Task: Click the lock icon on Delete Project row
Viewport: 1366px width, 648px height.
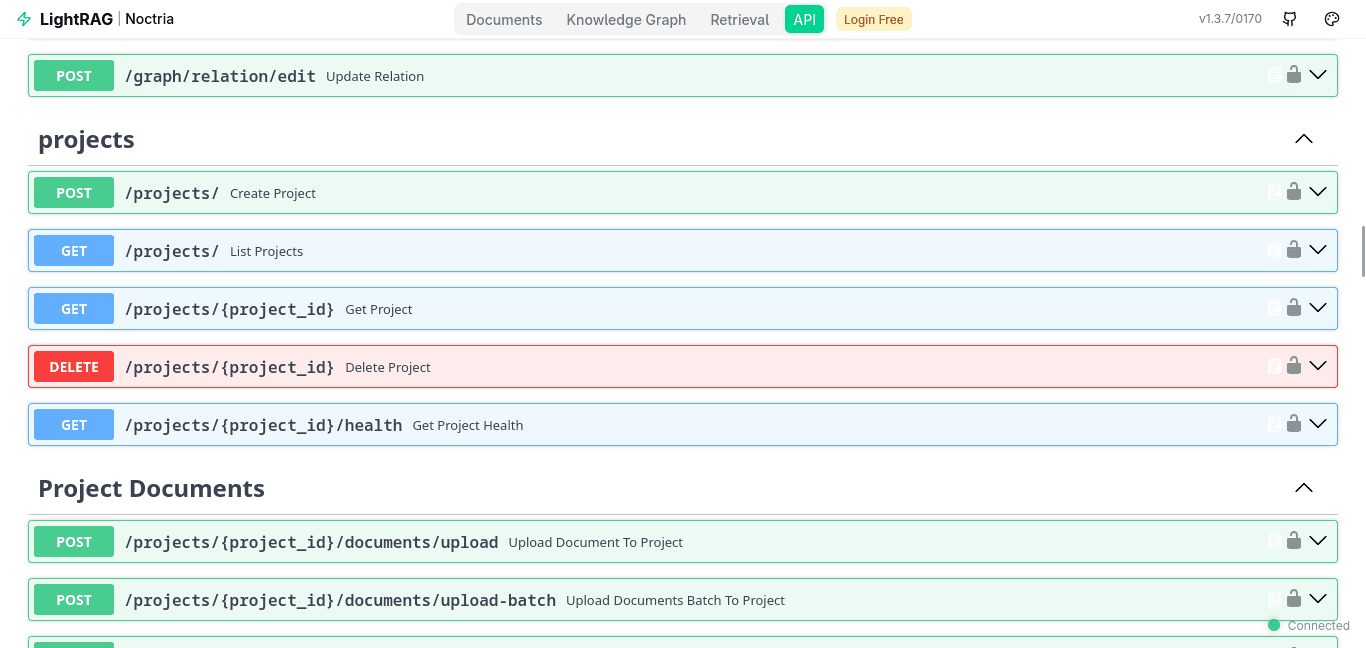Action: pos(1294,366)
